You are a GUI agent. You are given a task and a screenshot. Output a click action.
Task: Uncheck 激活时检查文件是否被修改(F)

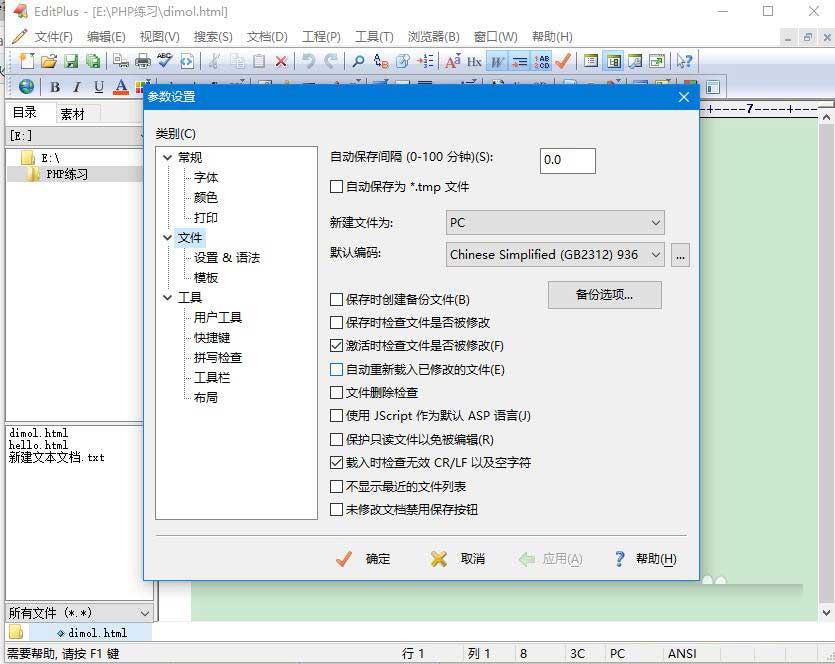pyautogui.click(x=336, y=346)
